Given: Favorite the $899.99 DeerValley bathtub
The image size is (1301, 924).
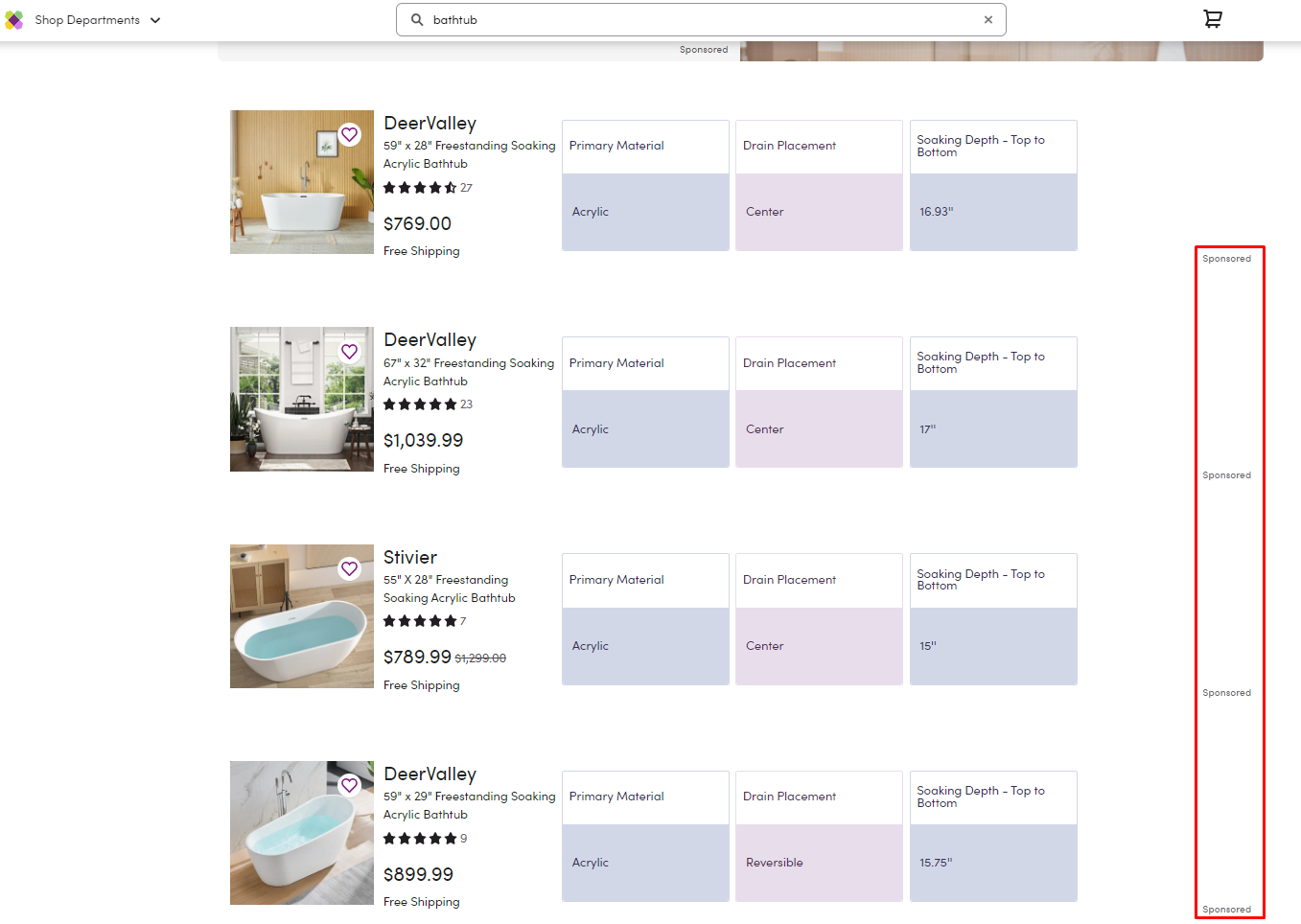Looking at the screenshot, I should tap(350, 785).
